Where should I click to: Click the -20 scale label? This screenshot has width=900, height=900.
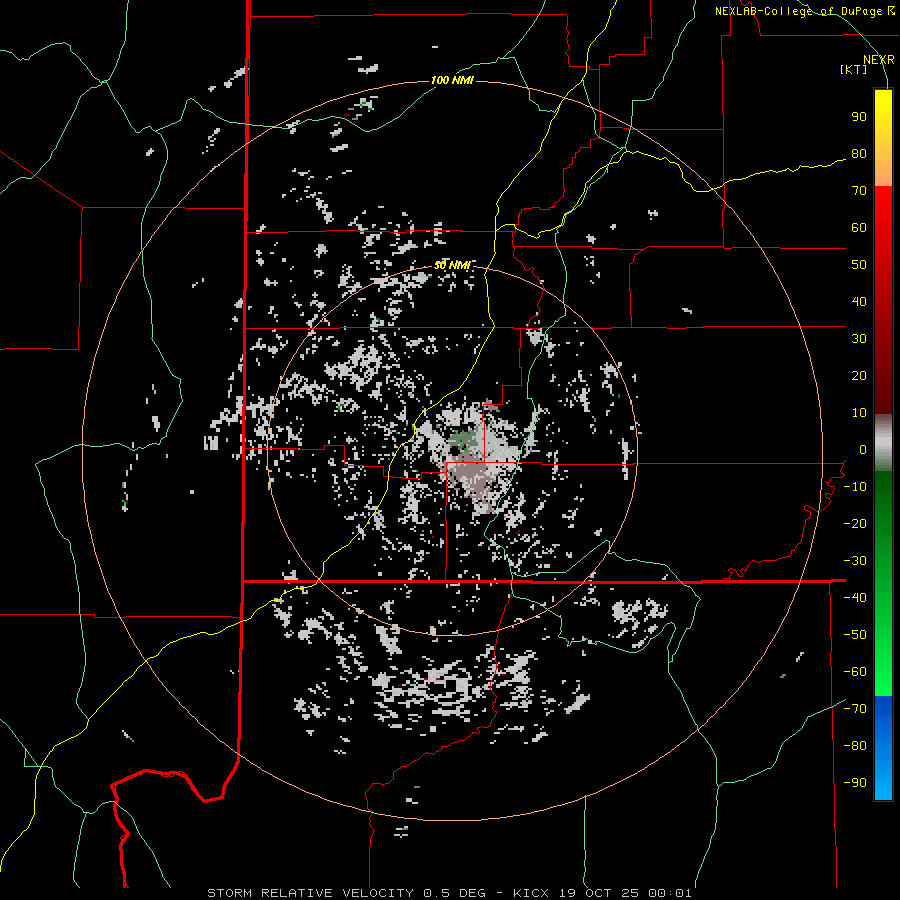[x=855, y=524]
